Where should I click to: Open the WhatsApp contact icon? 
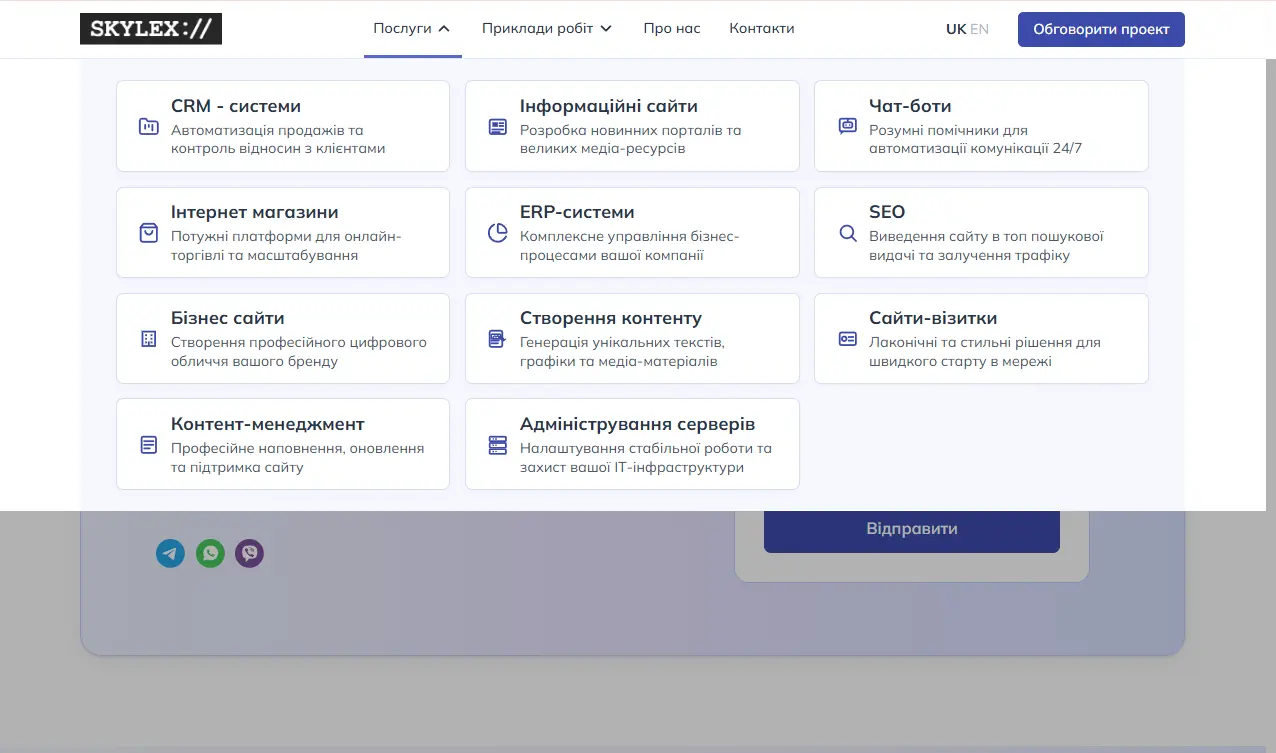click(210, 553)
